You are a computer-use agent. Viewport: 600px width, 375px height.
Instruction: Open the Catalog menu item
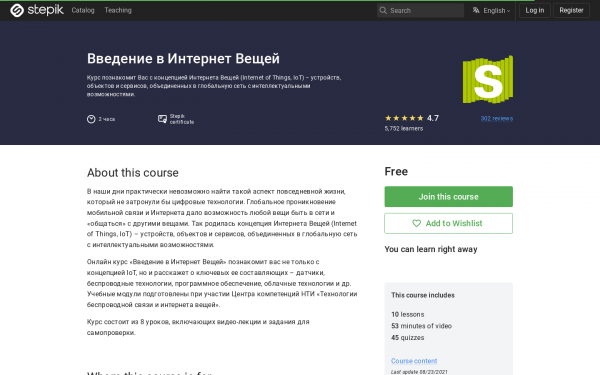83,10
